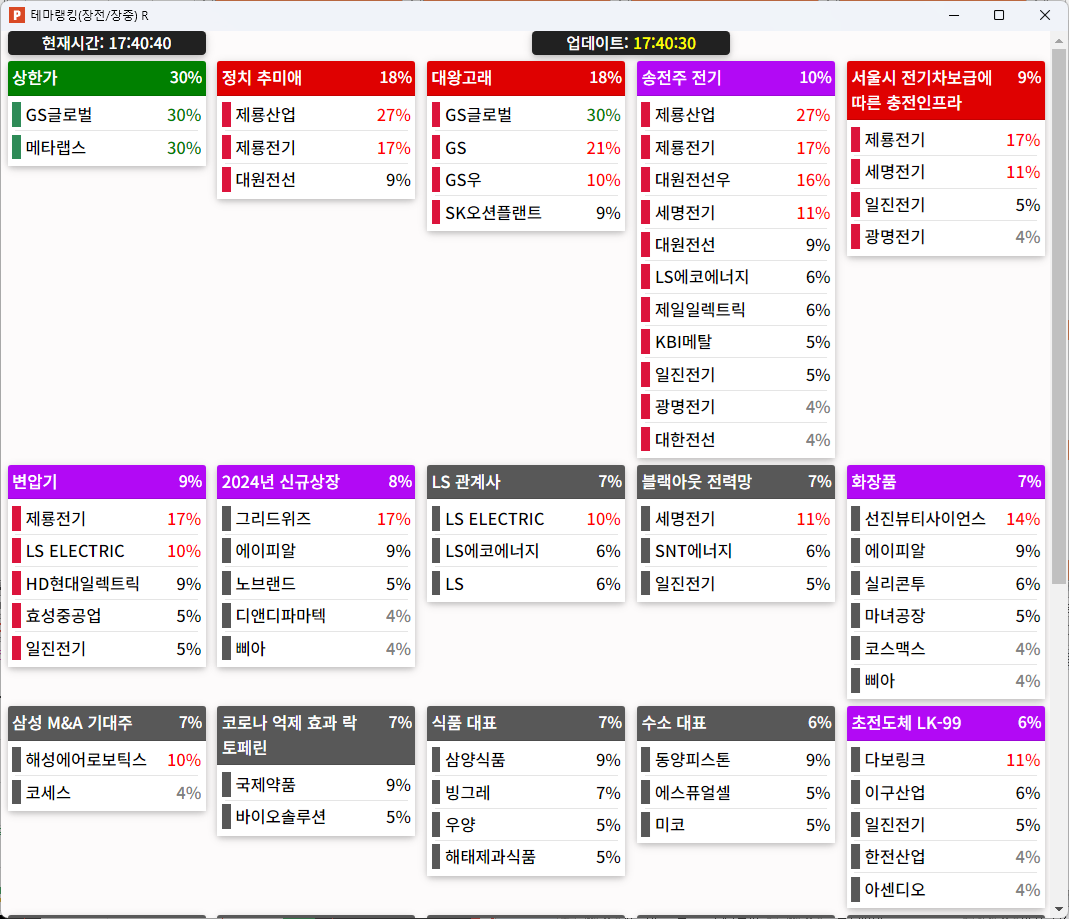Select 대원전선 9% in 정치 추미애 card
The width and height of the screenshot is (1069, 919).
(316, 180)
